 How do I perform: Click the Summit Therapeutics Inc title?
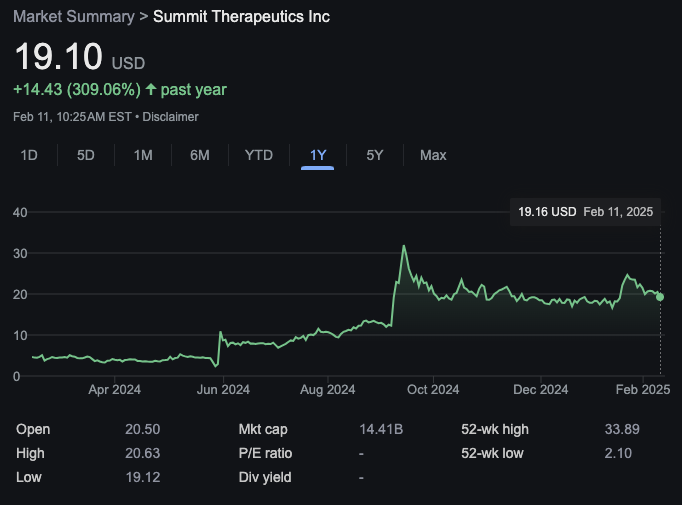(x=241, y=17)
